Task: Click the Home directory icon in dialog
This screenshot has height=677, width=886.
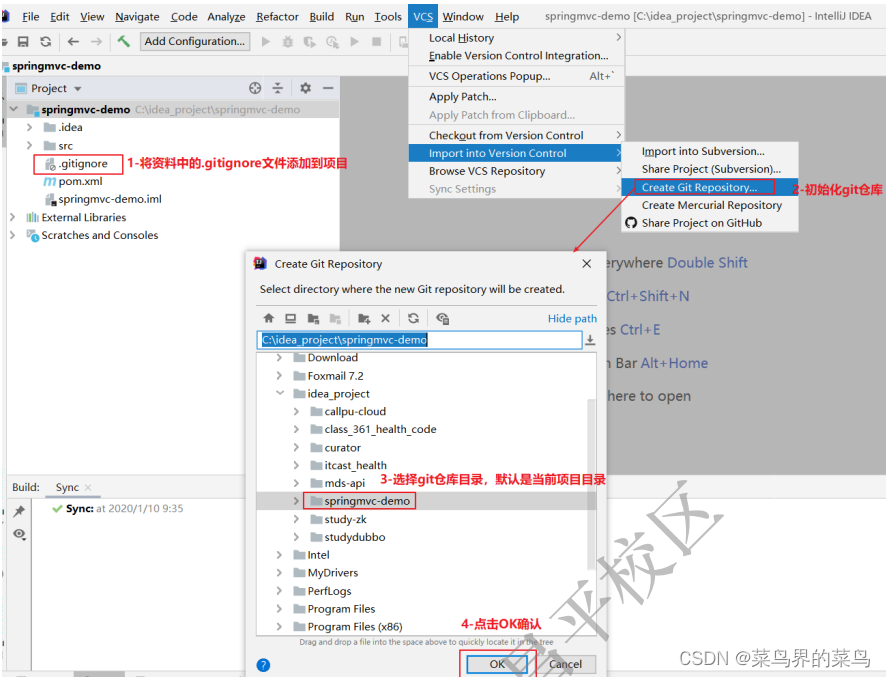Action: click(268, 318)
